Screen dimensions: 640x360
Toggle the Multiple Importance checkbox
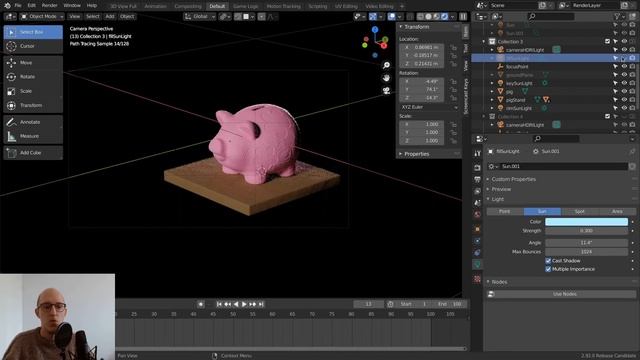(548, 269)
